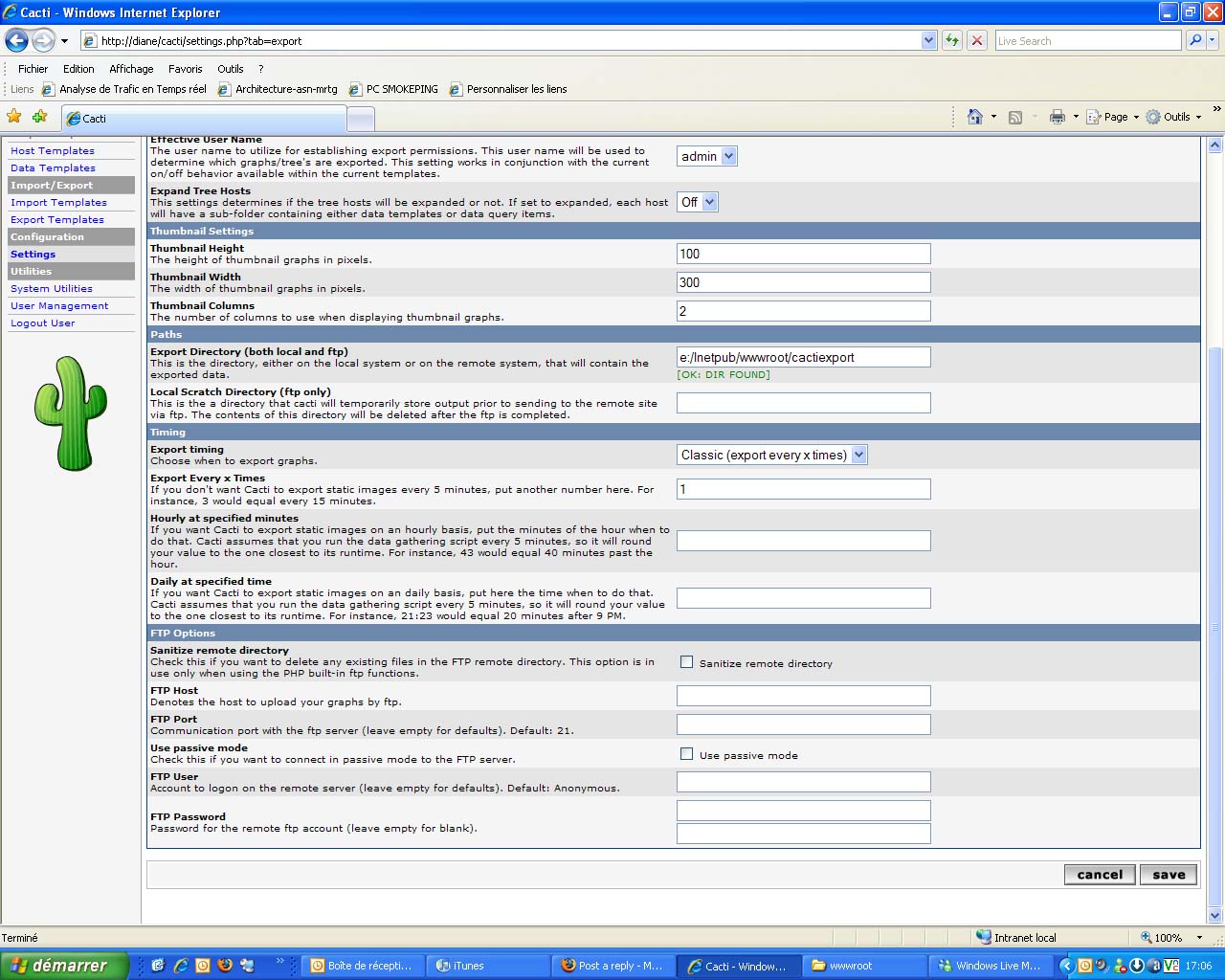Open Firefox Post a reply taskbar button
This screenshot has width=1225, height=980.
click(613, 966)
